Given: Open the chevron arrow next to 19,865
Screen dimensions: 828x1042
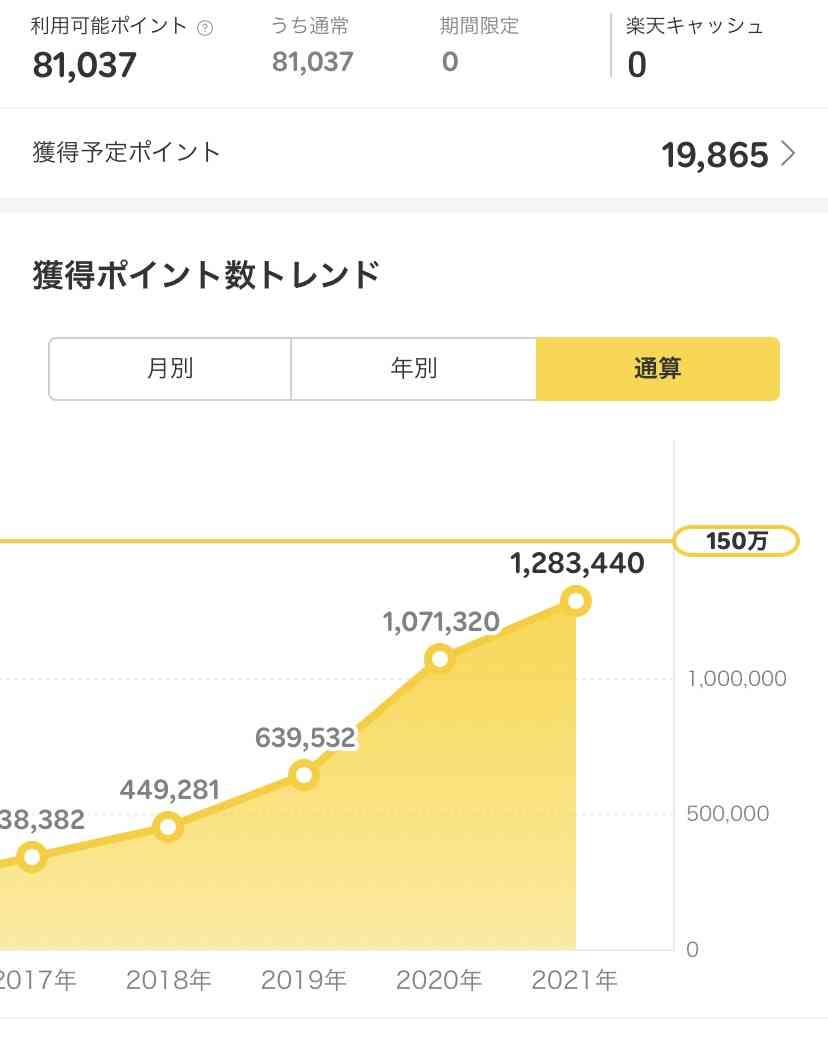Looking at the screenshot, I should (788, 154).
